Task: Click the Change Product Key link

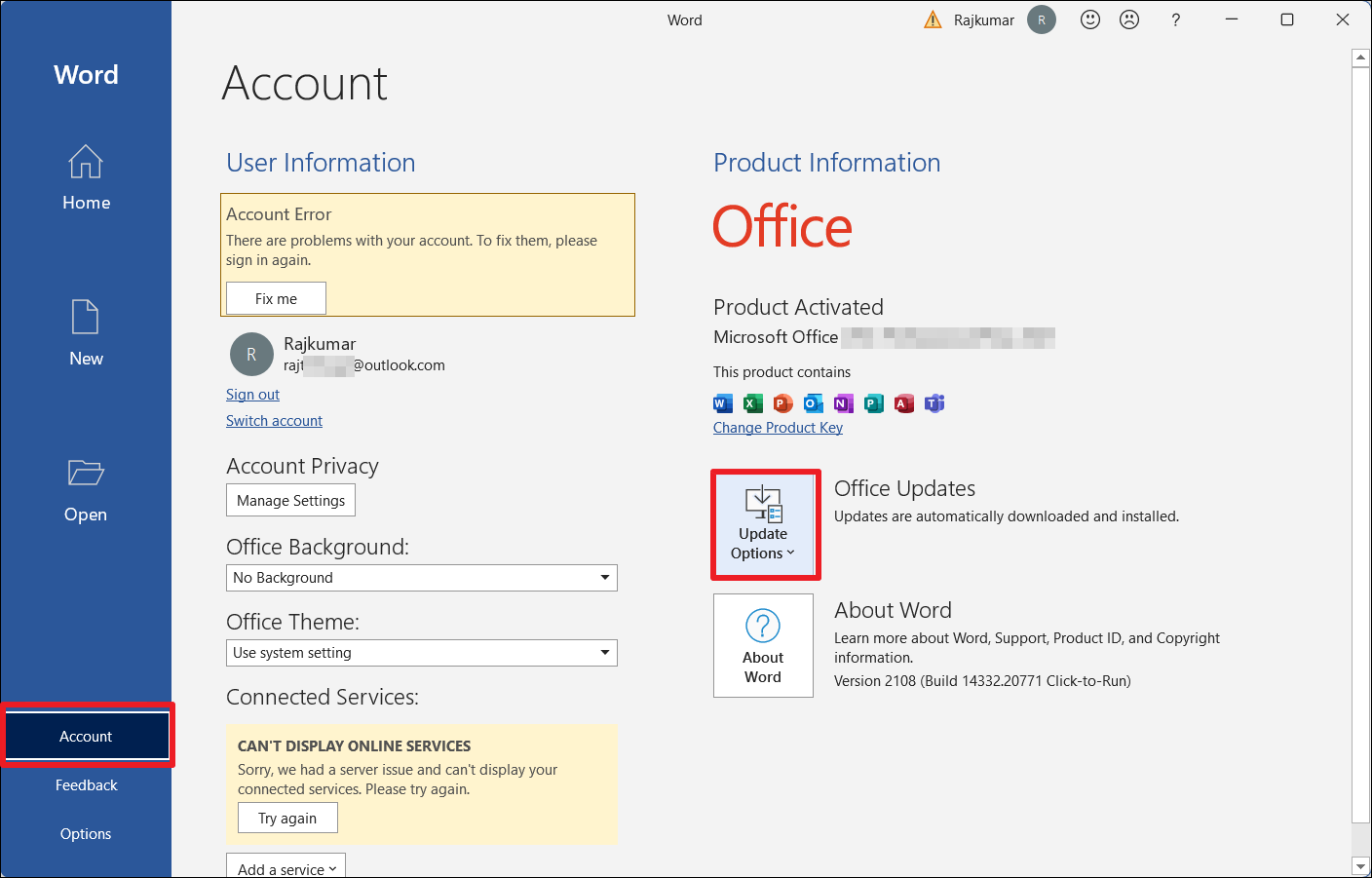Action: coord(778,428)
